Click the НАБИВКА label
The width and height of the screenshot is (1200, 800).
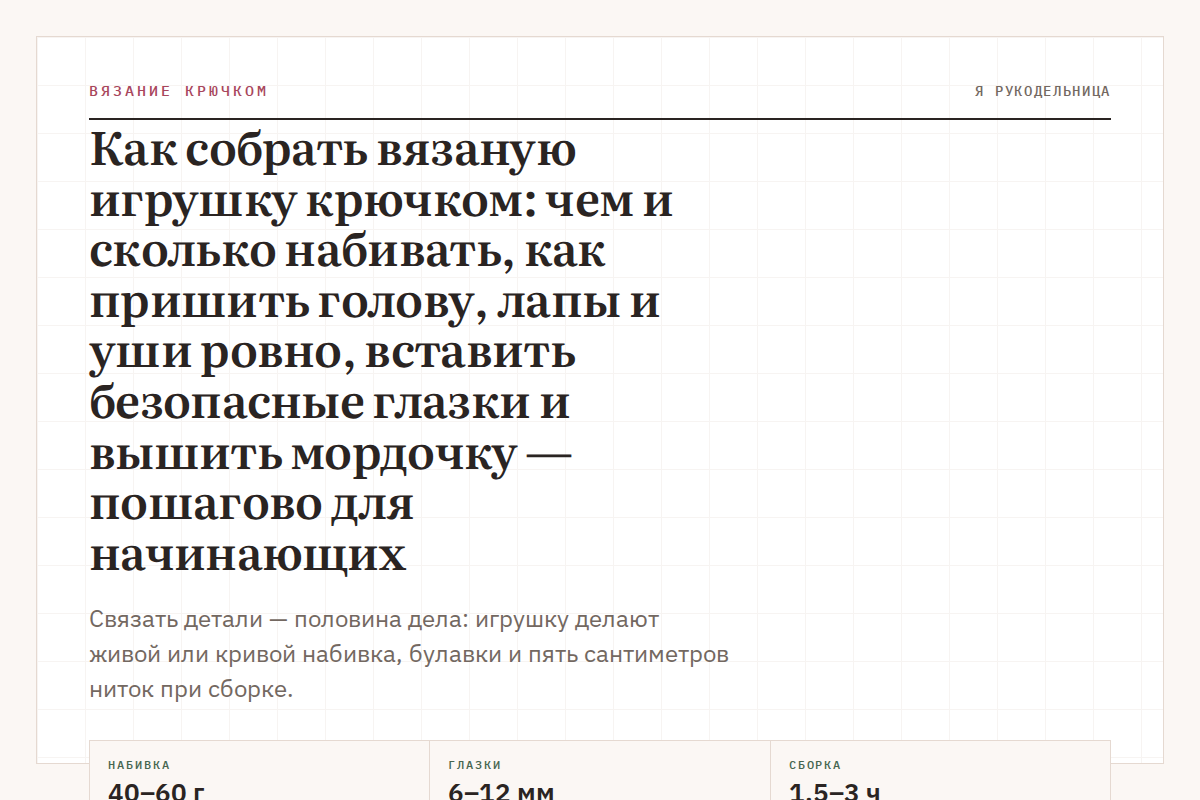pos(139,765)
